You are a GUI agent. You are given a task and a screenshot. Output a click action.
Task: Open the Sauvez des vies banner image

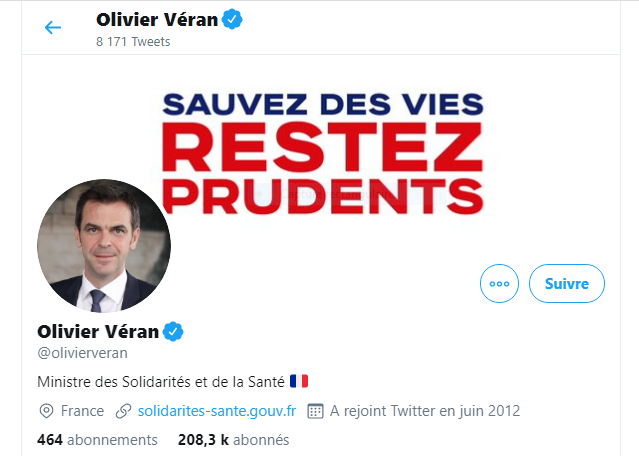click(322, 153)
